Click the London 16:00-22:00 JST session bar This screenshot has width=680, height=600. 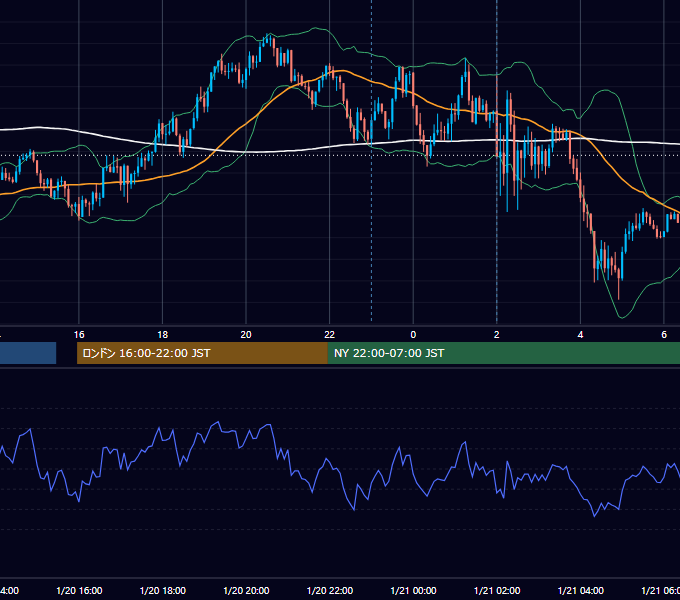202,353
